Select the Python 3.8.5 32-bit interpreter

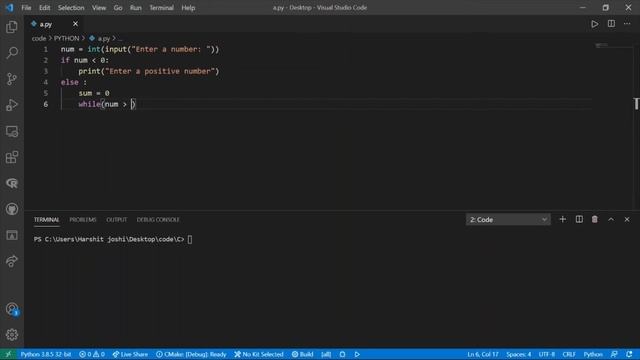[x=46, y=354]
